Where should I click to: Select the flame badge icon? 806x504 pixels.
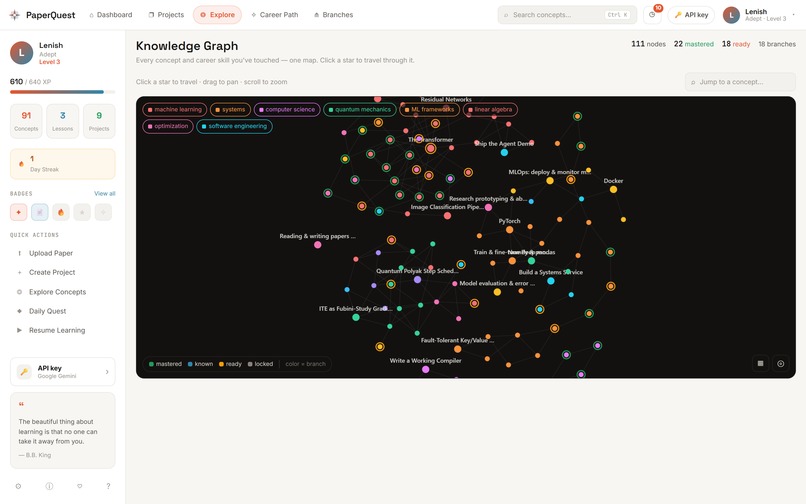coord(61,212)
